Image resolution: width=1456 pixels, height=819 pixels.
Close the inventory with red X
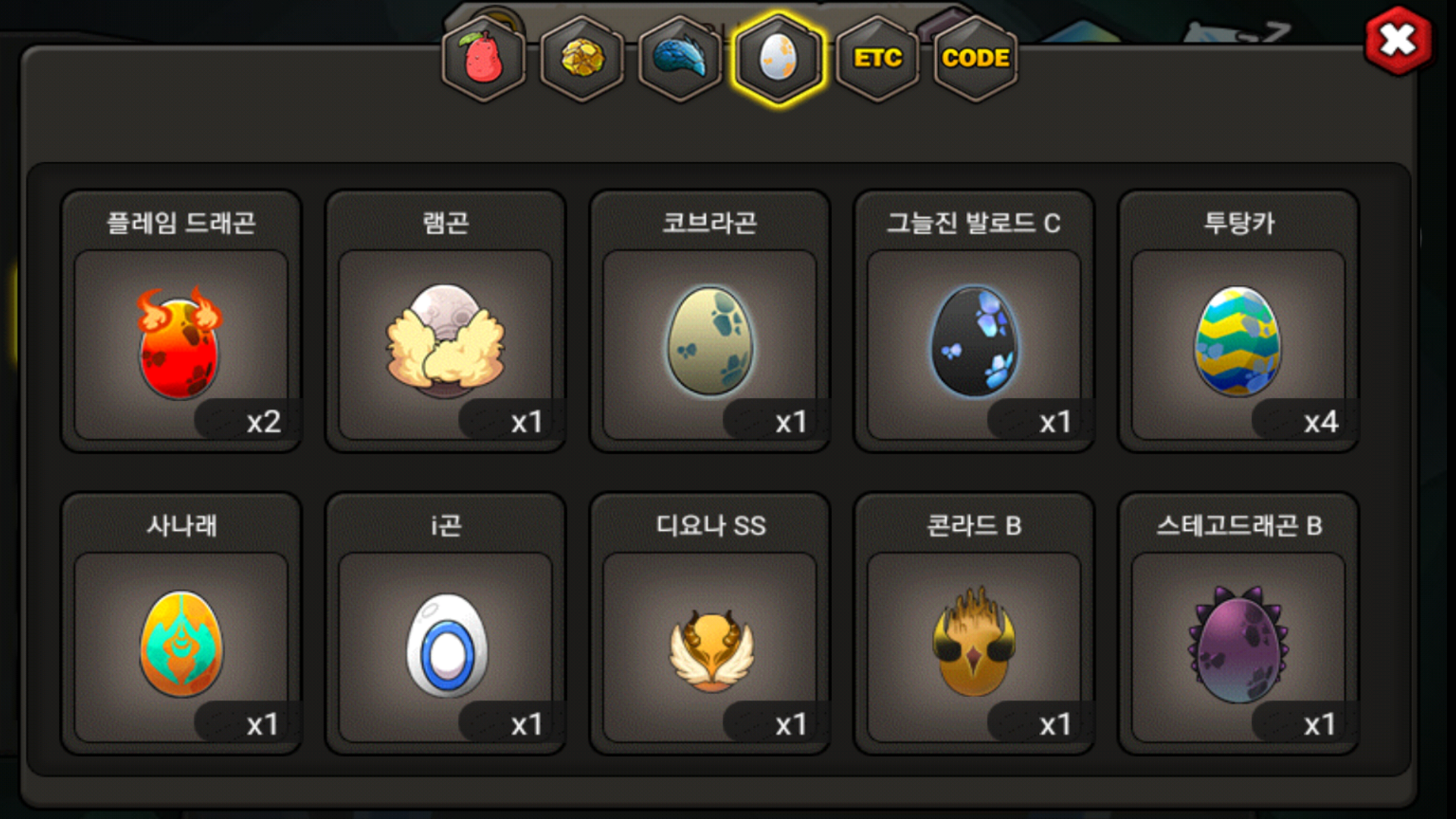pos(1398,40)
